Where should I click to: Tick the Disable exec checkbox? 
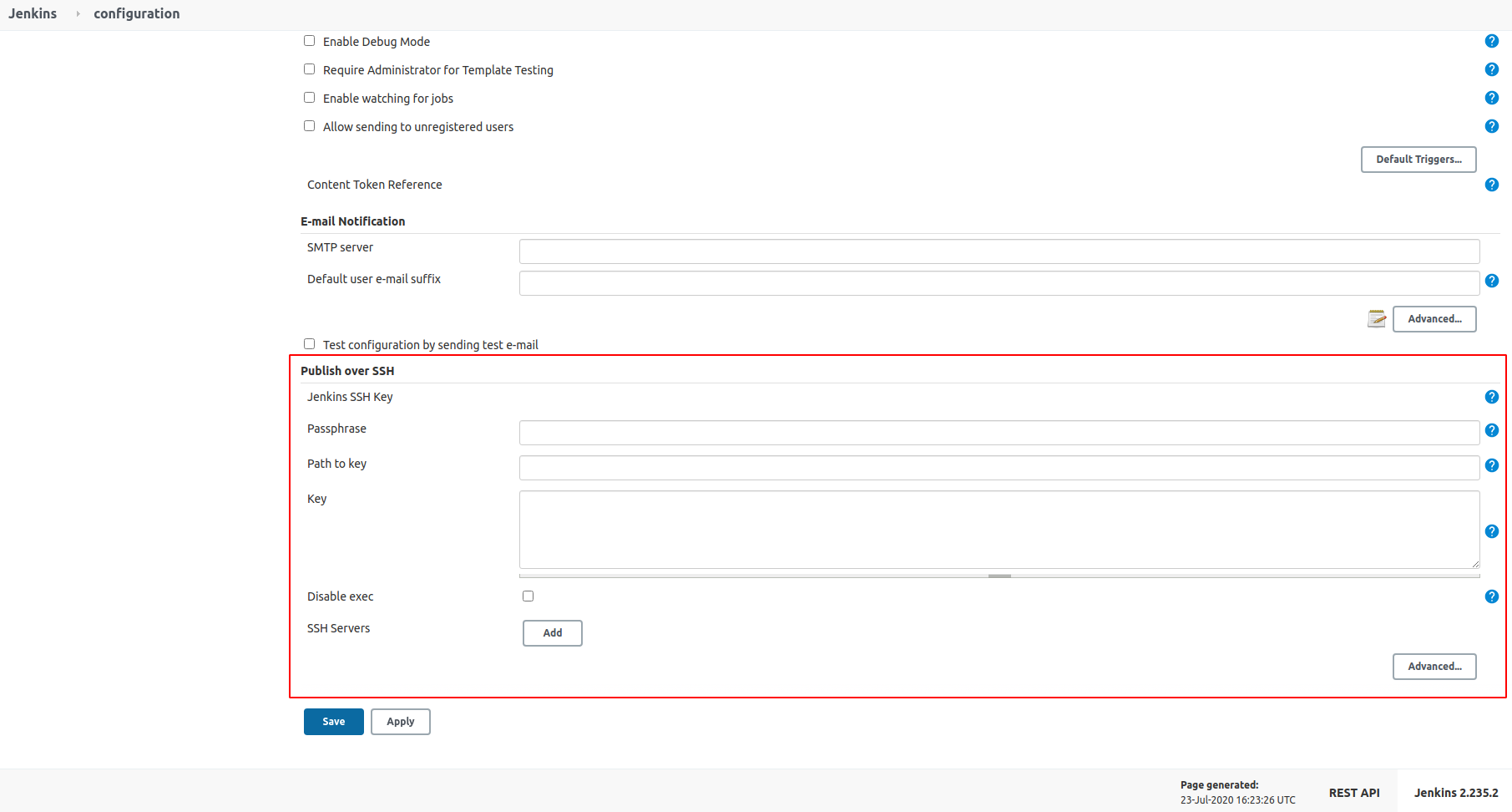(528, 596)
